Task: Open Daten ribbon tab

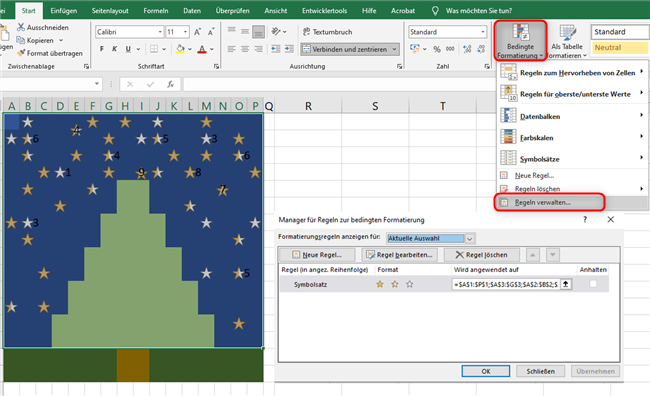Action: click(192, 11)
